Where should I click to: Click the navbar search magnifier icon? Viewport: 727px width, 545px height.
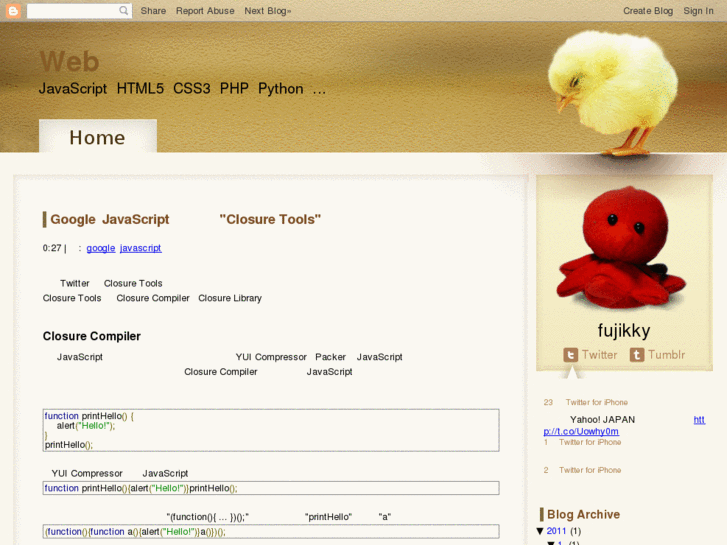pos(123,10)
